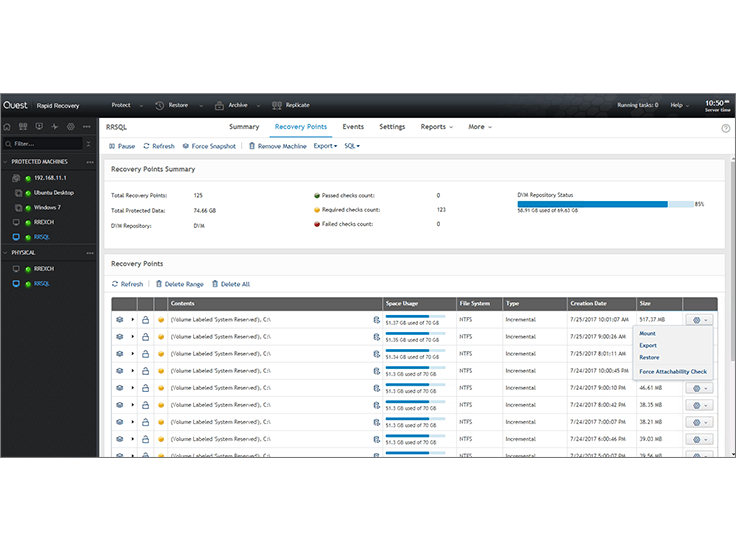The image size is (736, 550).
Task: Click database icon on 8:01:11 AM recovery point
Action: tap(376, 354)
